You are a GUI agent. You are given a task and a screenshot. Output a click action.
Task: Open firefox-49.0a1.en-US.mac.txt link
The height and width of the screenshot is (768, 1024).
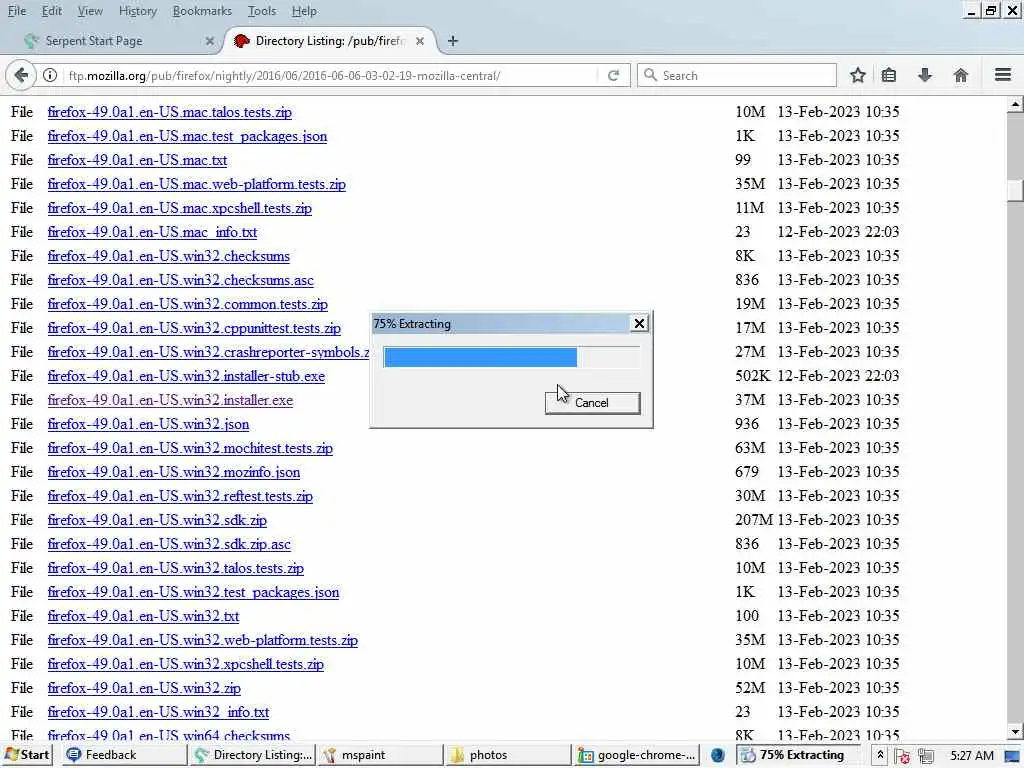click(137, 161)
